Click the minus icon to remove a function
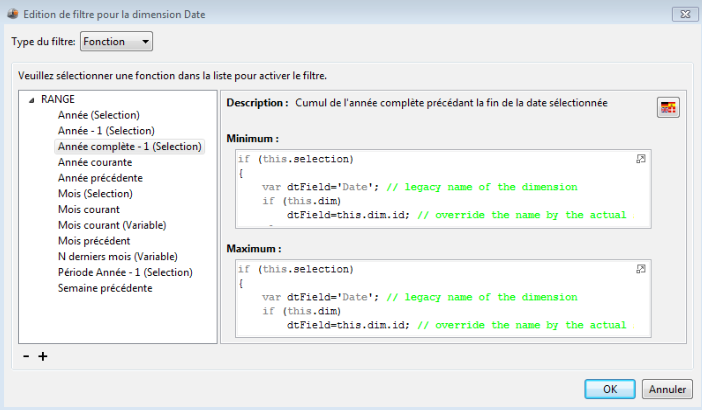 click(x=26, y=357)
